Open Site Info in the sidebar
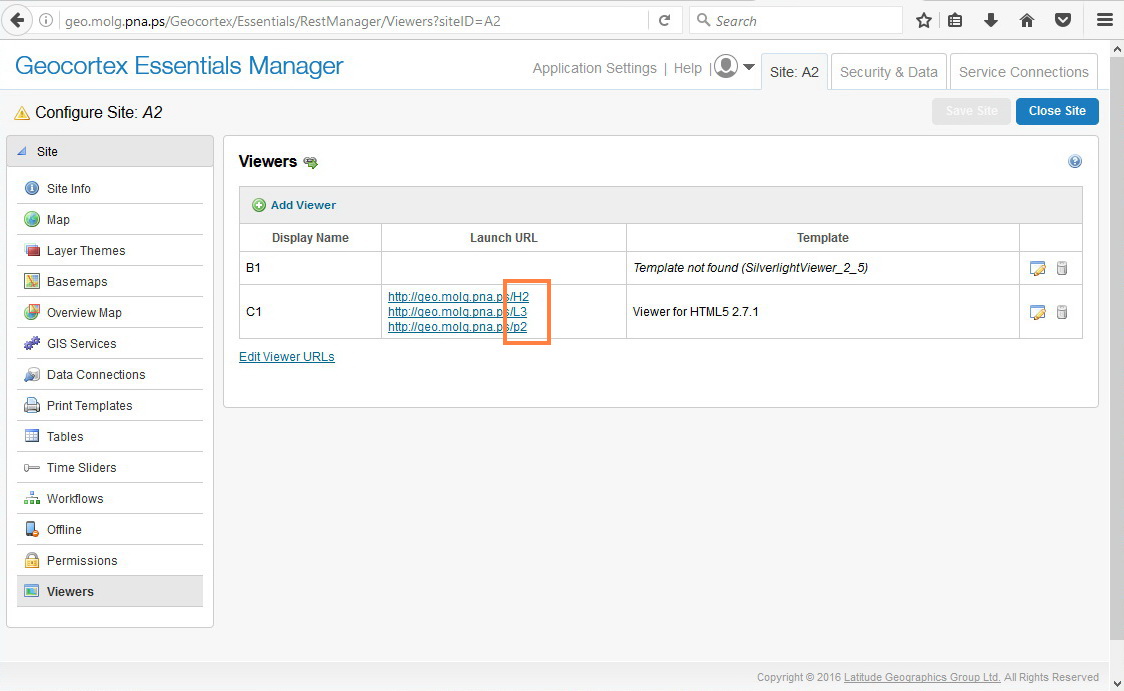 click(x=110, y=189)
